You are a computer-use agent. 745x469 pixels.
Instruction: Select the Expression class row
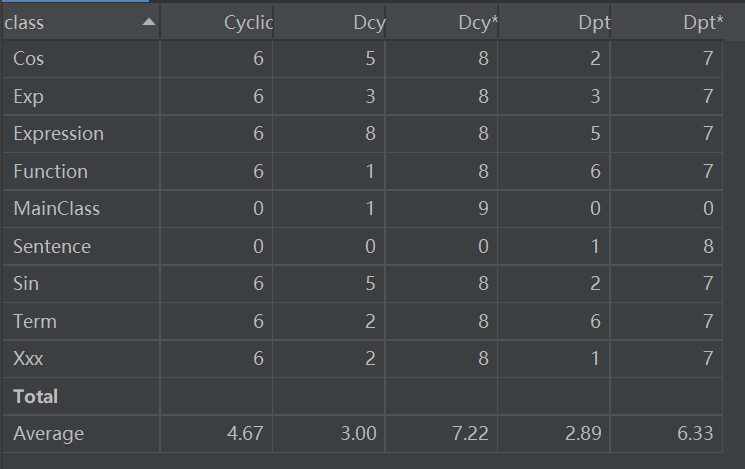tap(58, 134)
